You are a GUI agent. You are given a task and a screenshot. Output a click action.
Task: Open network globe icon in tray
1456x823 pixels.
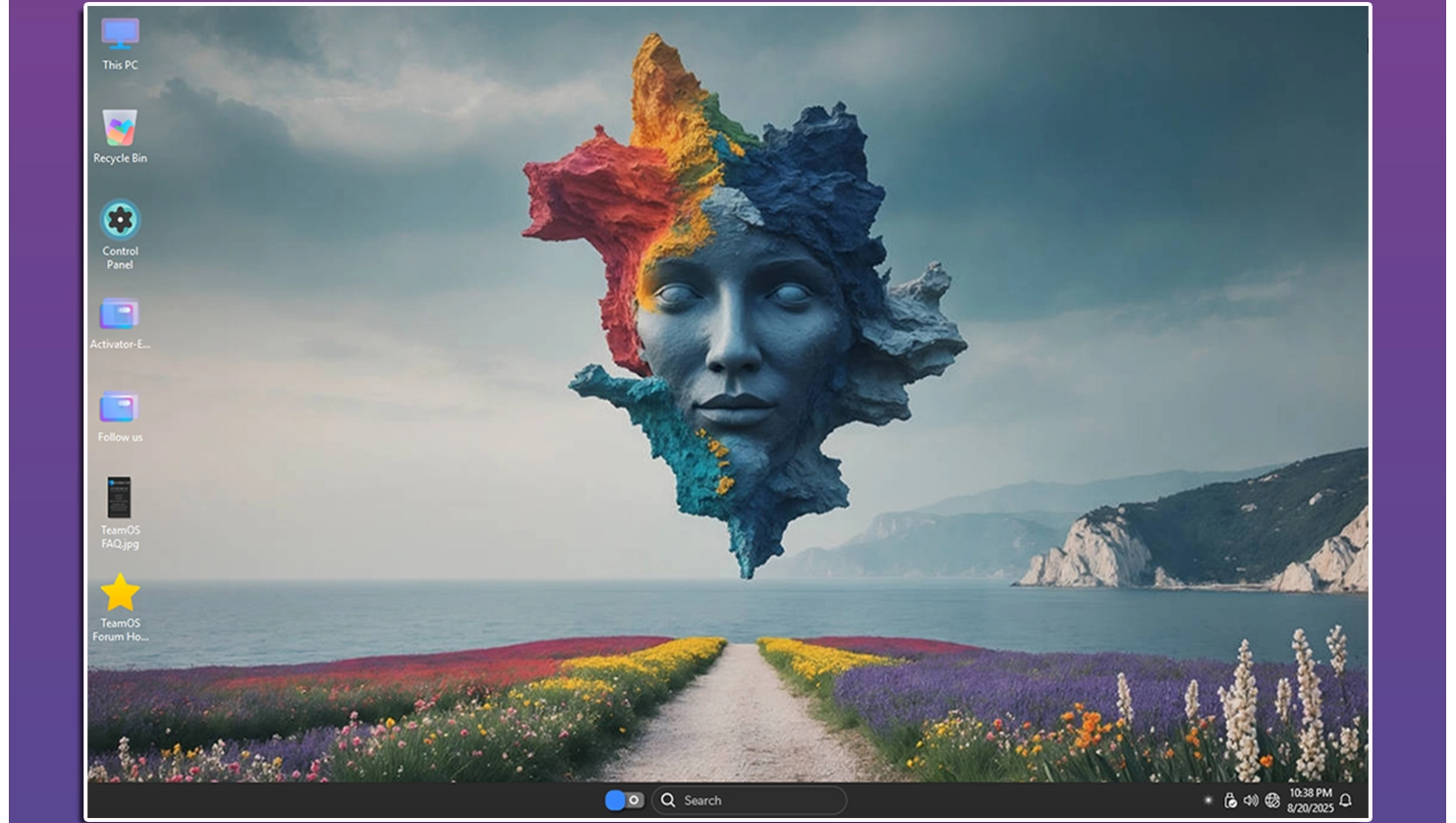1272,800
